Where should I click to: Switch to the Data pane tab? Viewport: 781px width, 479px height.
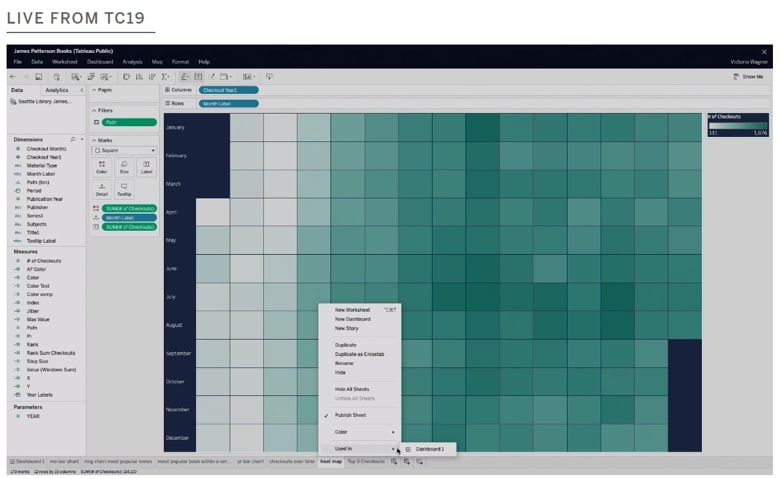point(17,90)
